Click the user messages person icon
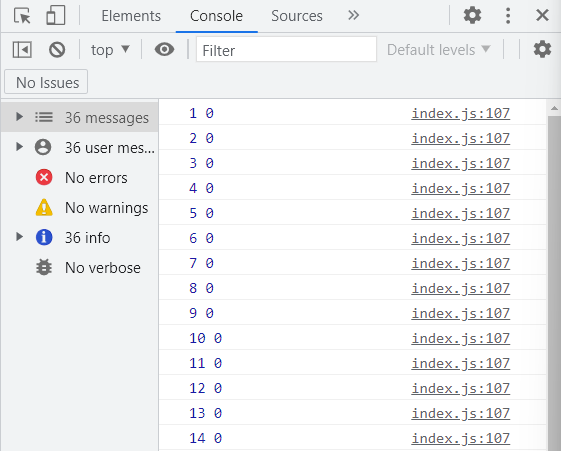Viewport: 561px width, 451px height. click(43, 147)
